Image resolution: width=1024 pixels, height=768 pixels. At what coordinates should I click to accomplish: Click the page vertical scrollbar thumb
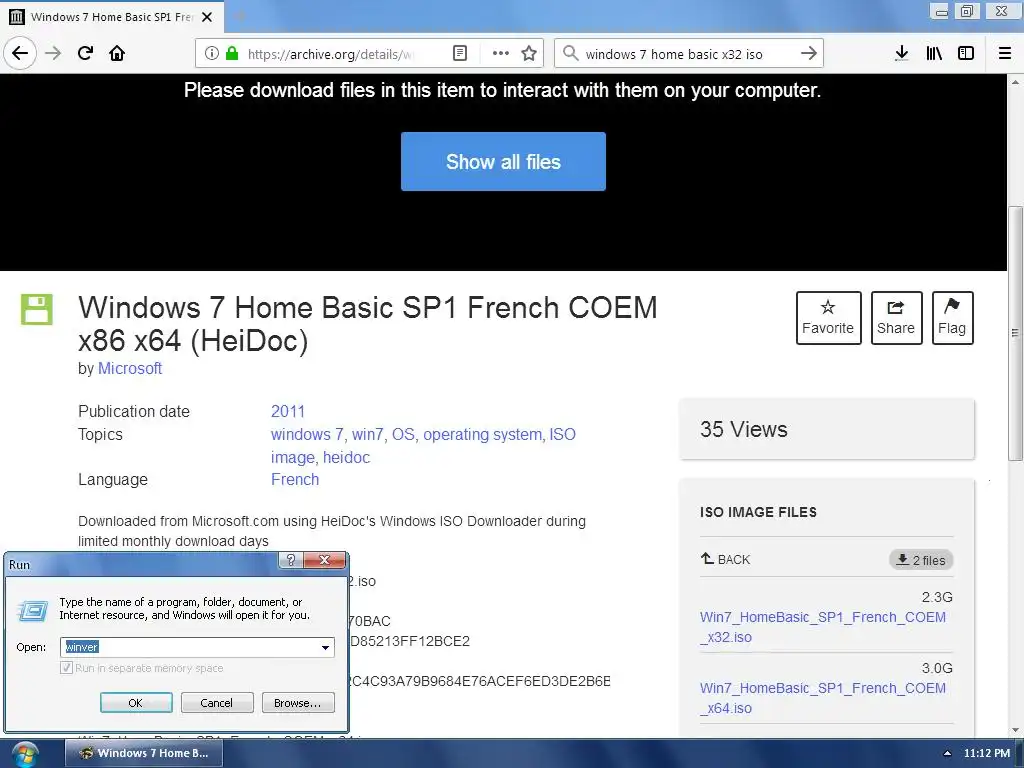(1015, 333)
